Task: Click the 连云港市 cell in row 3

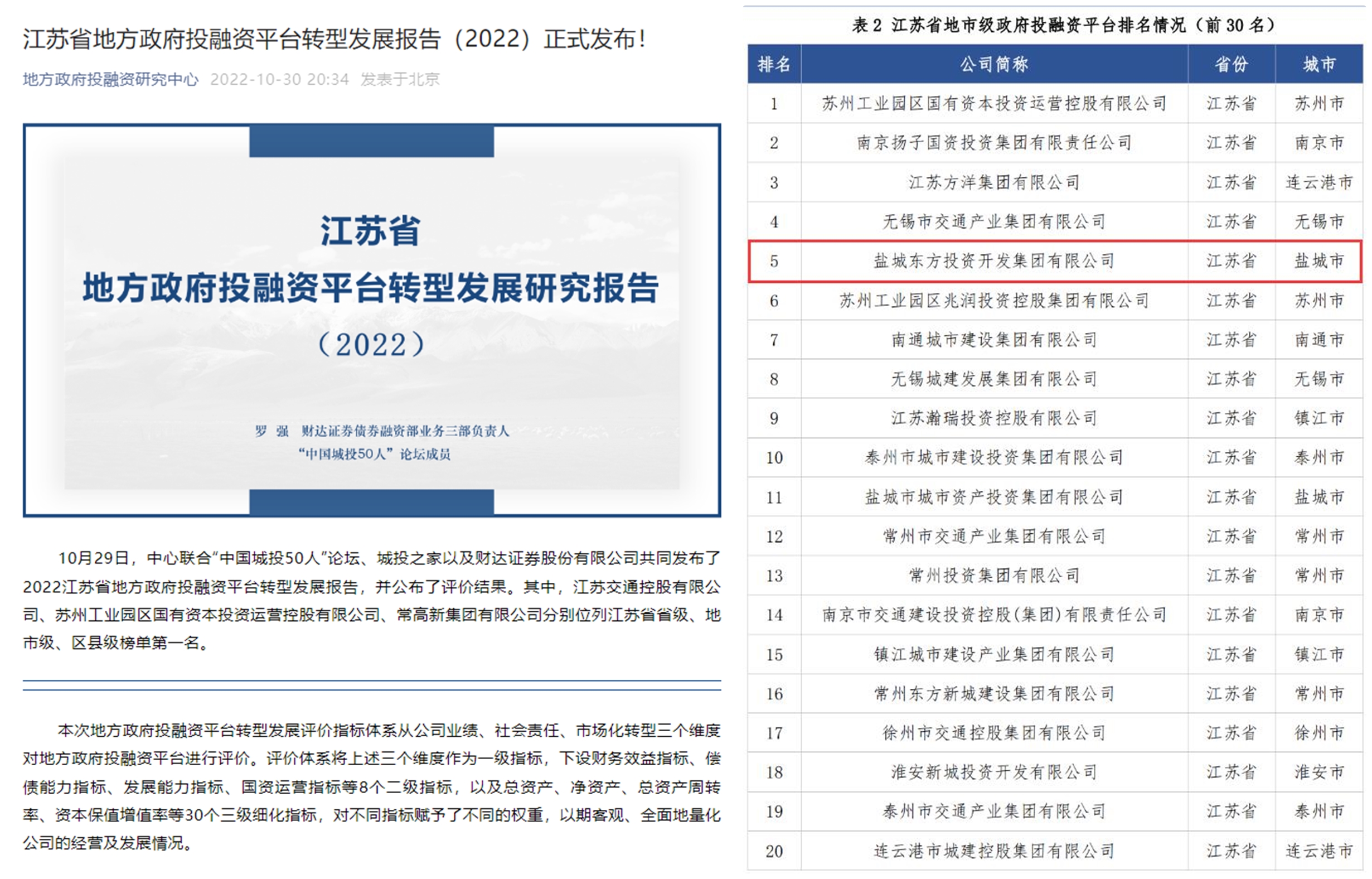Action: [1318, 182]
